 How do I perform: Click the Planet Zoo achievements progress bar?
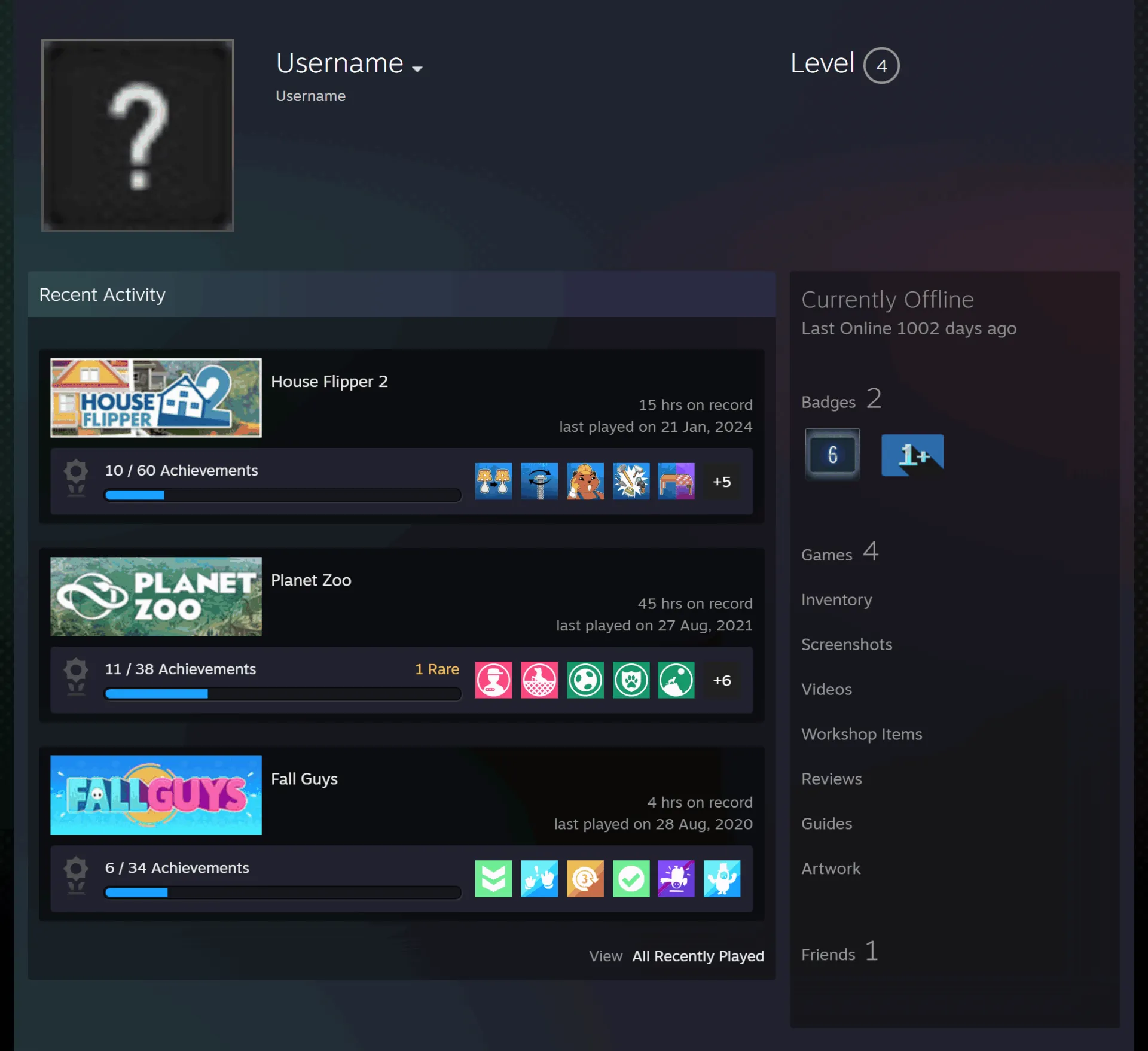pos(283,693)
